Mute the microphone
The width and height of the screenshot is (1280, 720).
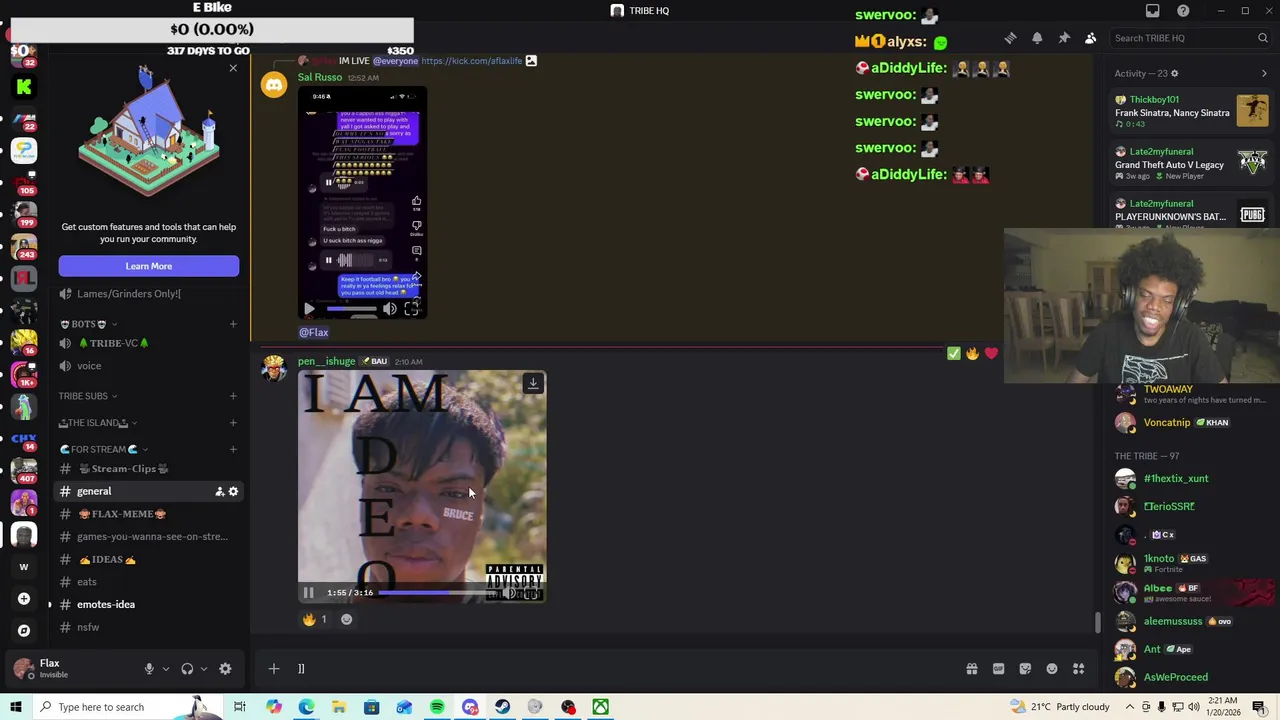[x=149, y=669]
